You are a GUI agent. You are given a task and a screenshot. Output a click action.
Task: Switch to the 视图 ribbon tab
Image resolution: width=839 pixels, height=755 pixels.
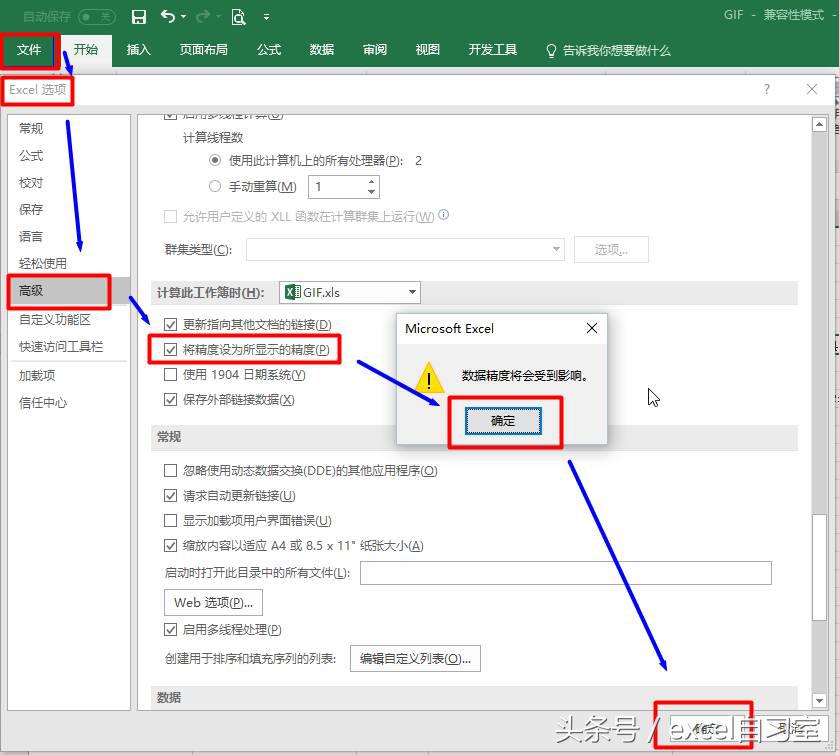[428, 50]
